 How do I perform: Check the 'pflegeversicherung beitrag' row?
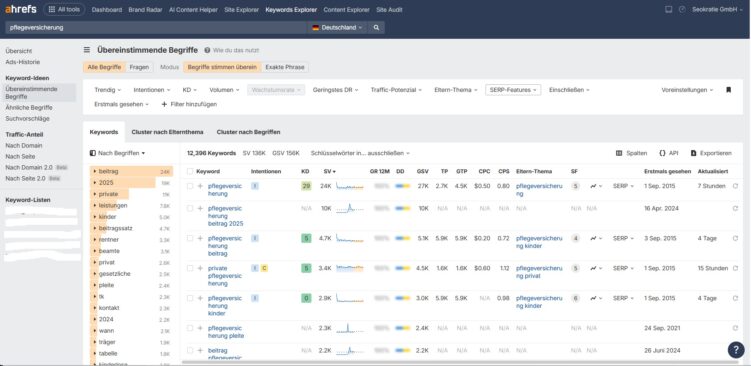point(190,238)
